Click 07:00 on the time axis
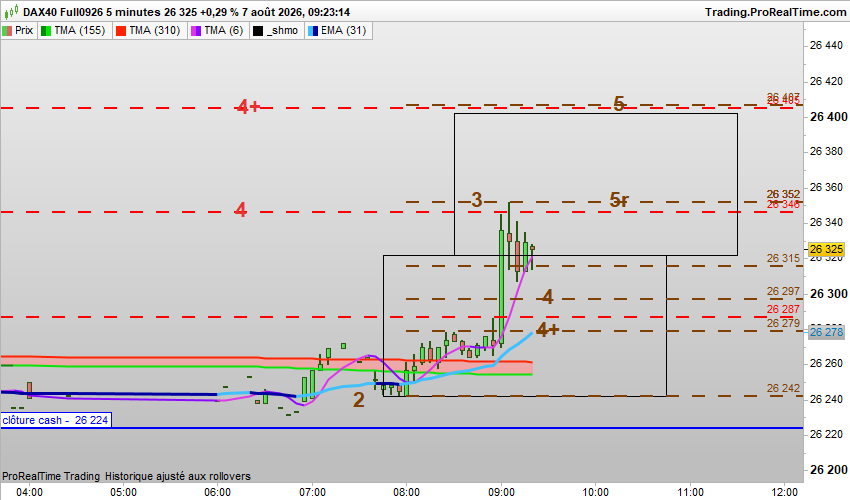 312,492
